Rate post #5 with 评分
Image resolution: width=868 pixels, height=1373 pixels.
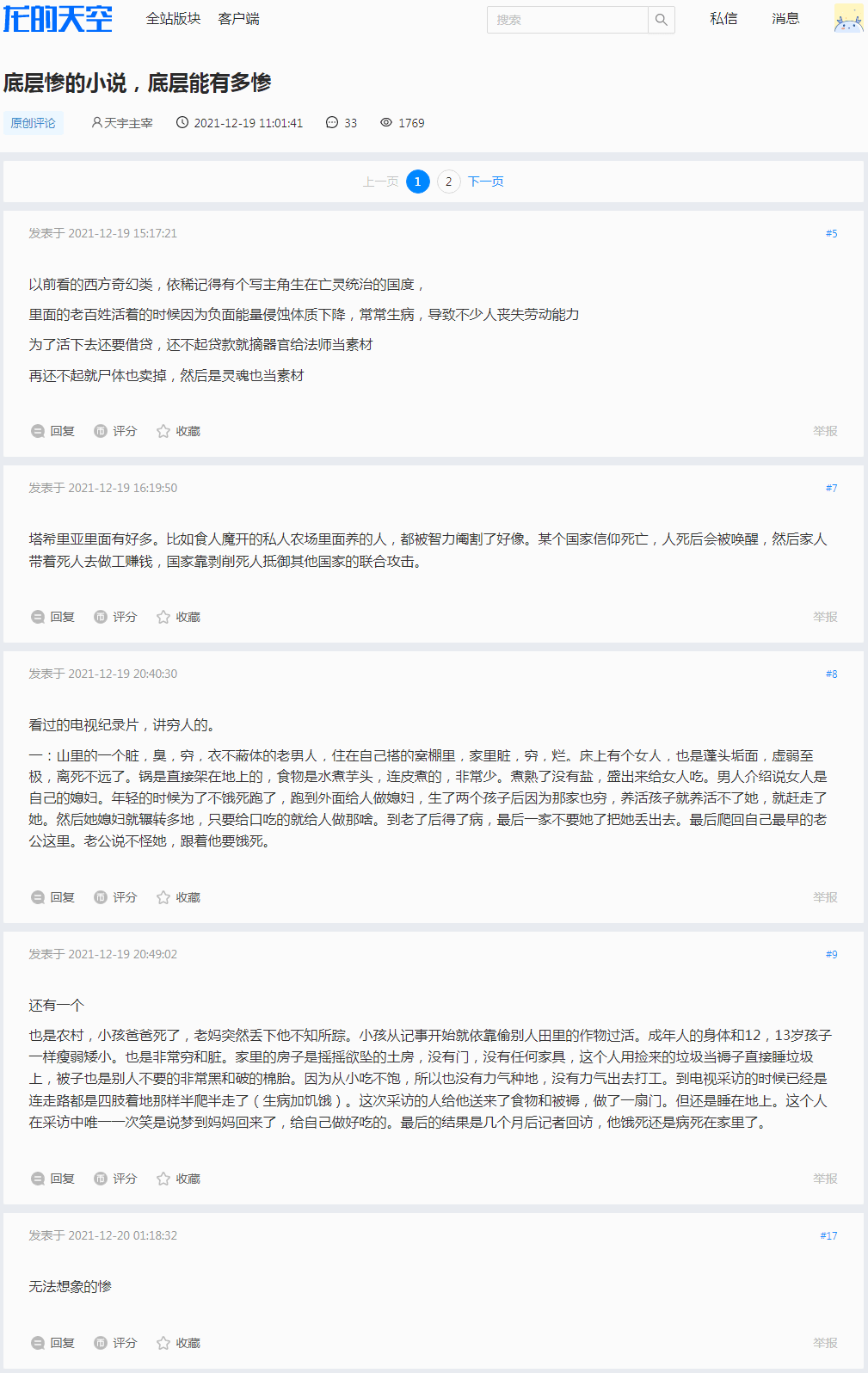[115, 431]
